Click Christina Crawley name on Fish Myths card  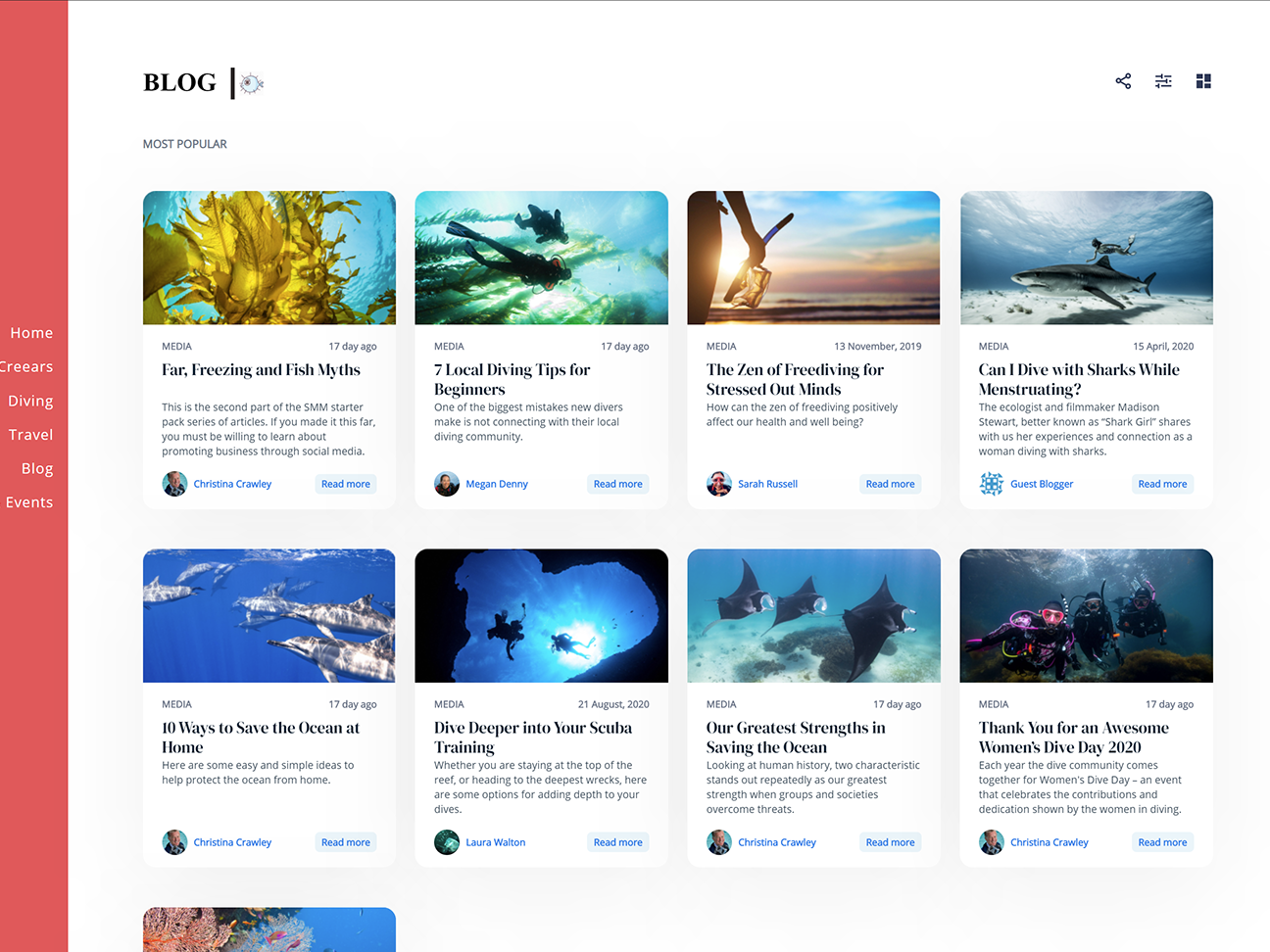pyautogui.click(x=232, y=484)
